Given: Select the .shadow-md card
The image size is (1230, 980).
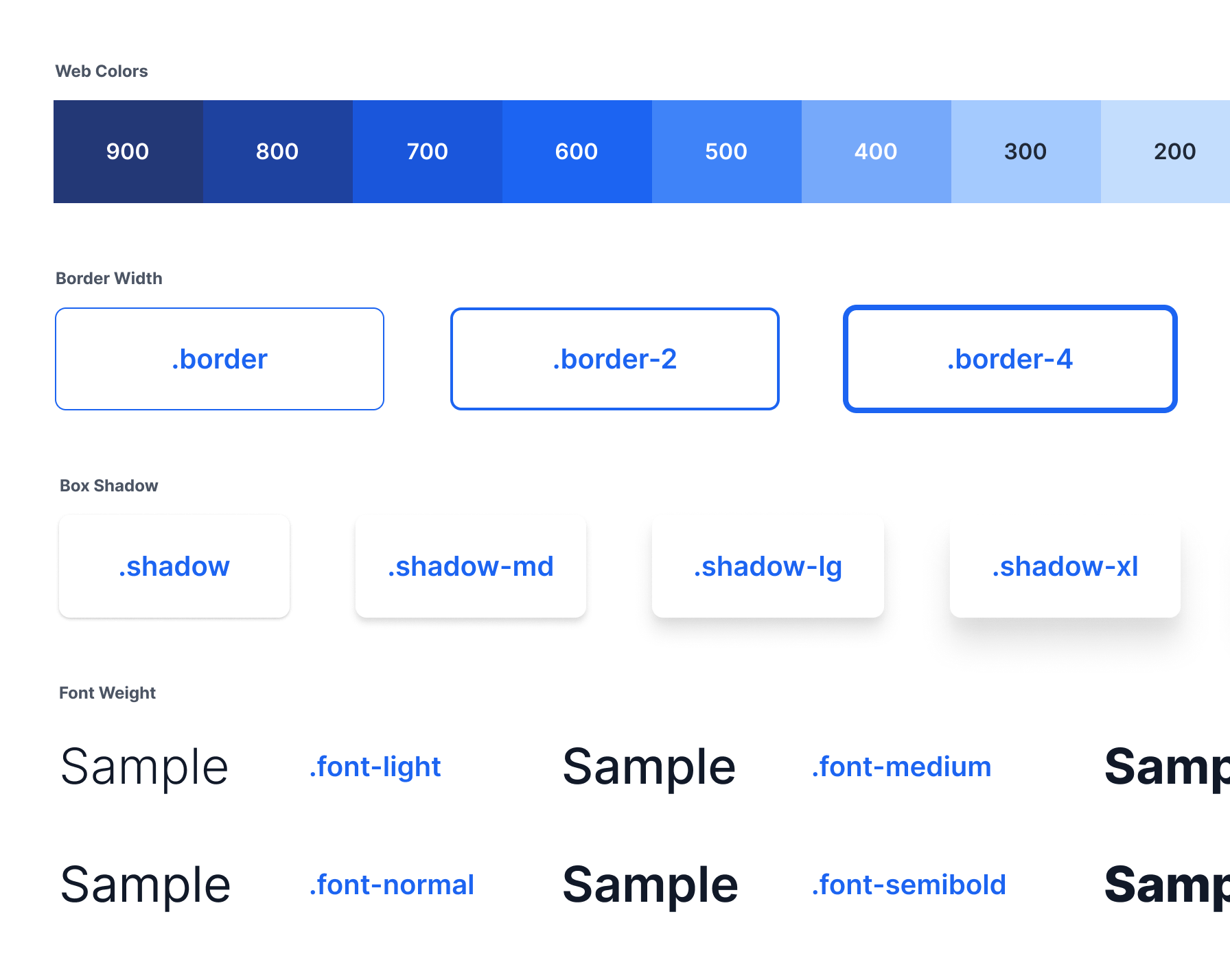Looking at the screenshot, I should pyautogui.click(x=471, y=566).
